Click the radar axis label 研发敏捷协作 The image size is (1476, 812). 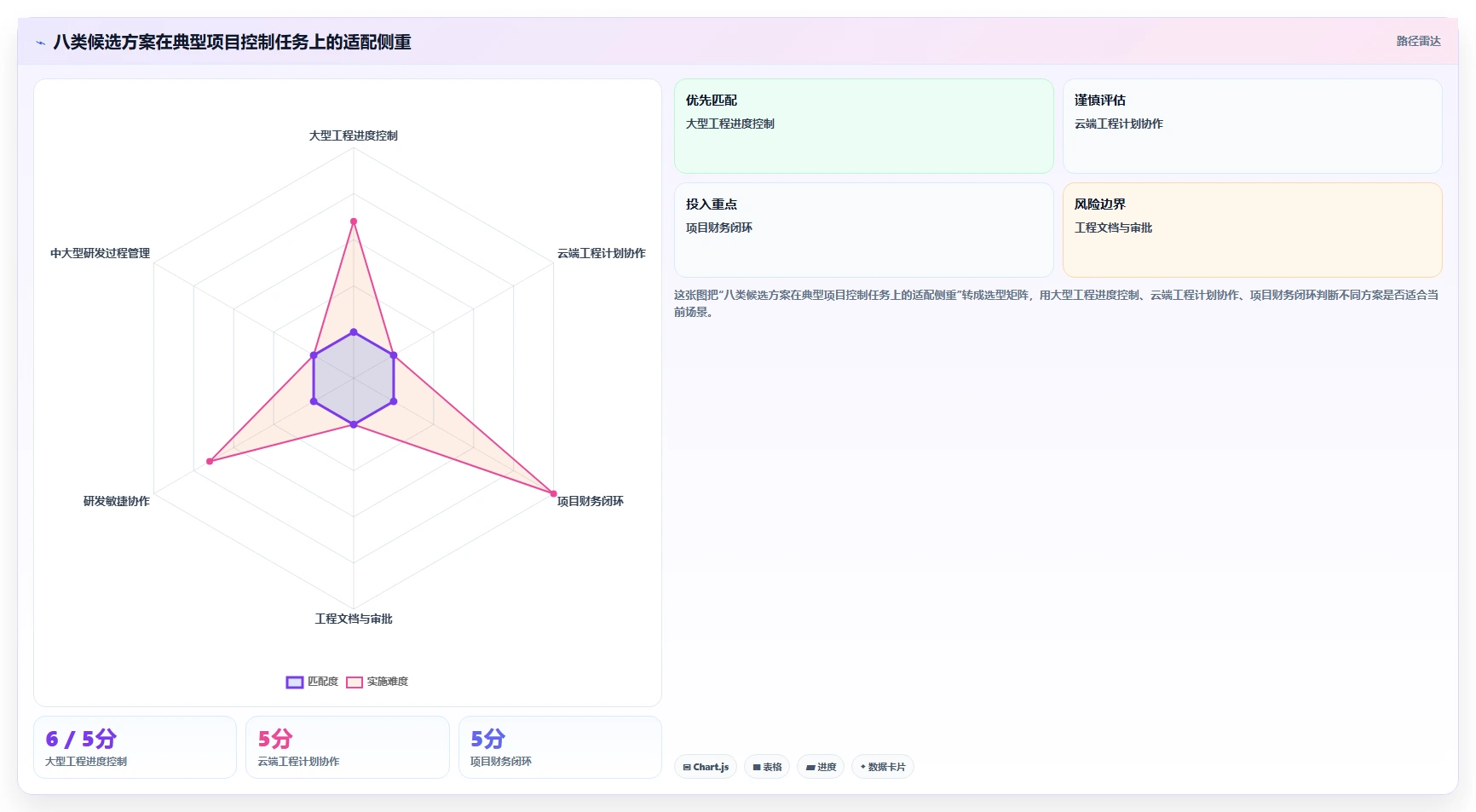click(117, 501)
